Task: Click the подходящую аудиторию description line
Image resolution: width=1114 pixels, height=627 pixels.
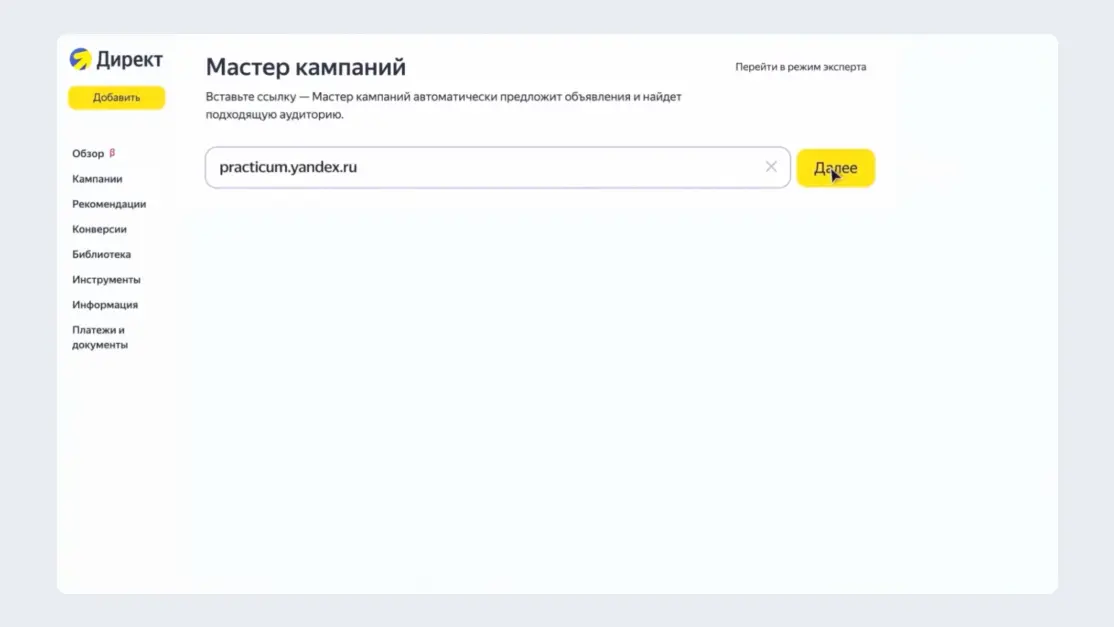Action: coord(274,114)
